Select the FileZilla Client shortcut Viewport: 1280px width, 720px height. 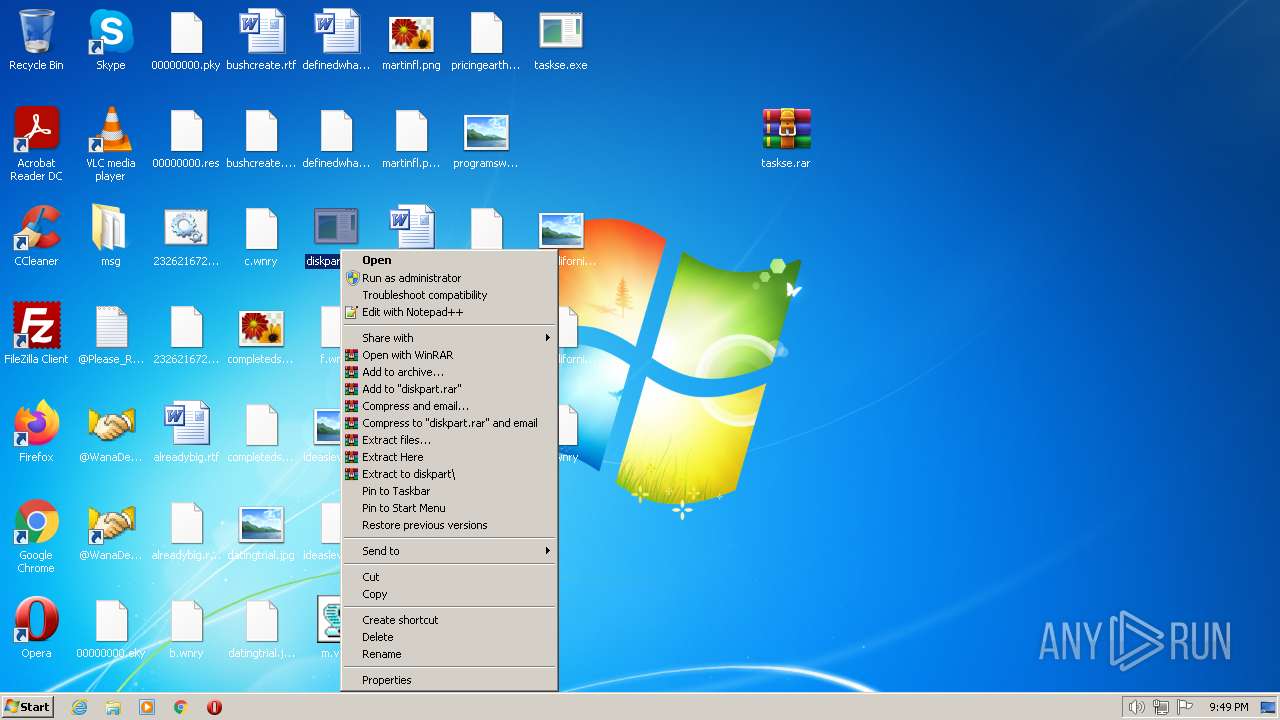[x=36, y=334]
